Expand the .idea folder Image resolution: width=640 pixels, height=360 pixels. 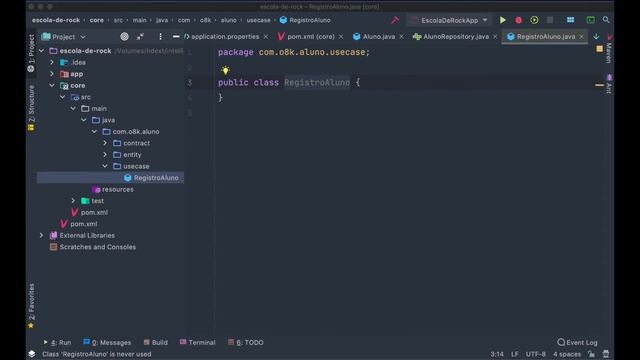(x=52, y=62)
